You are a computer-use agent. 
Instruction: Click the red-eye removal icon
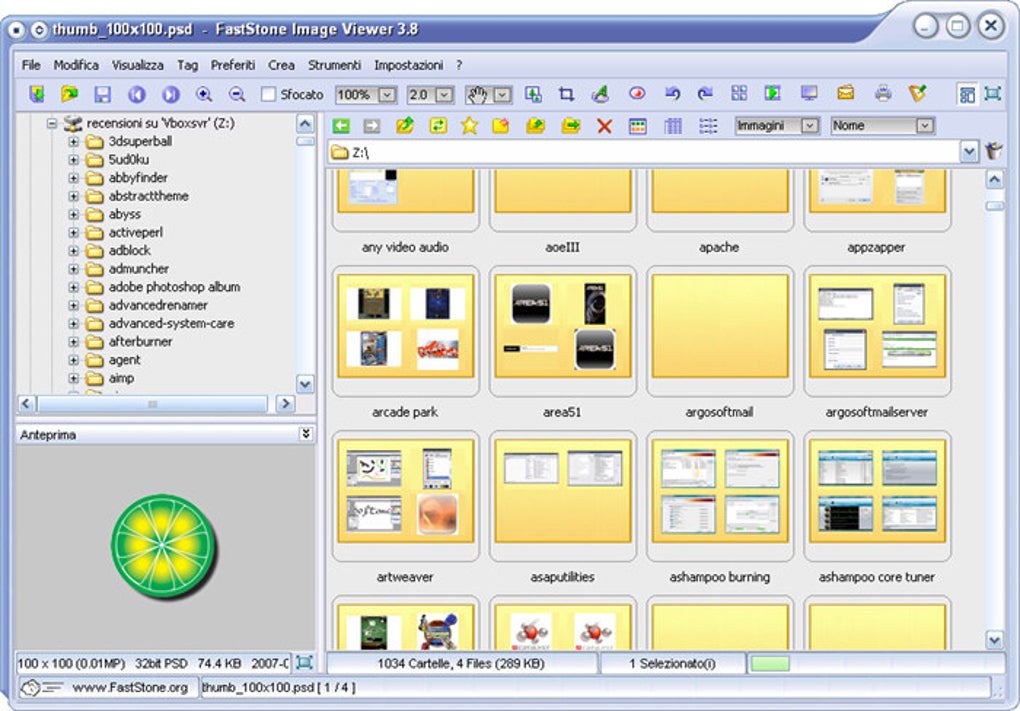(636, 94)
